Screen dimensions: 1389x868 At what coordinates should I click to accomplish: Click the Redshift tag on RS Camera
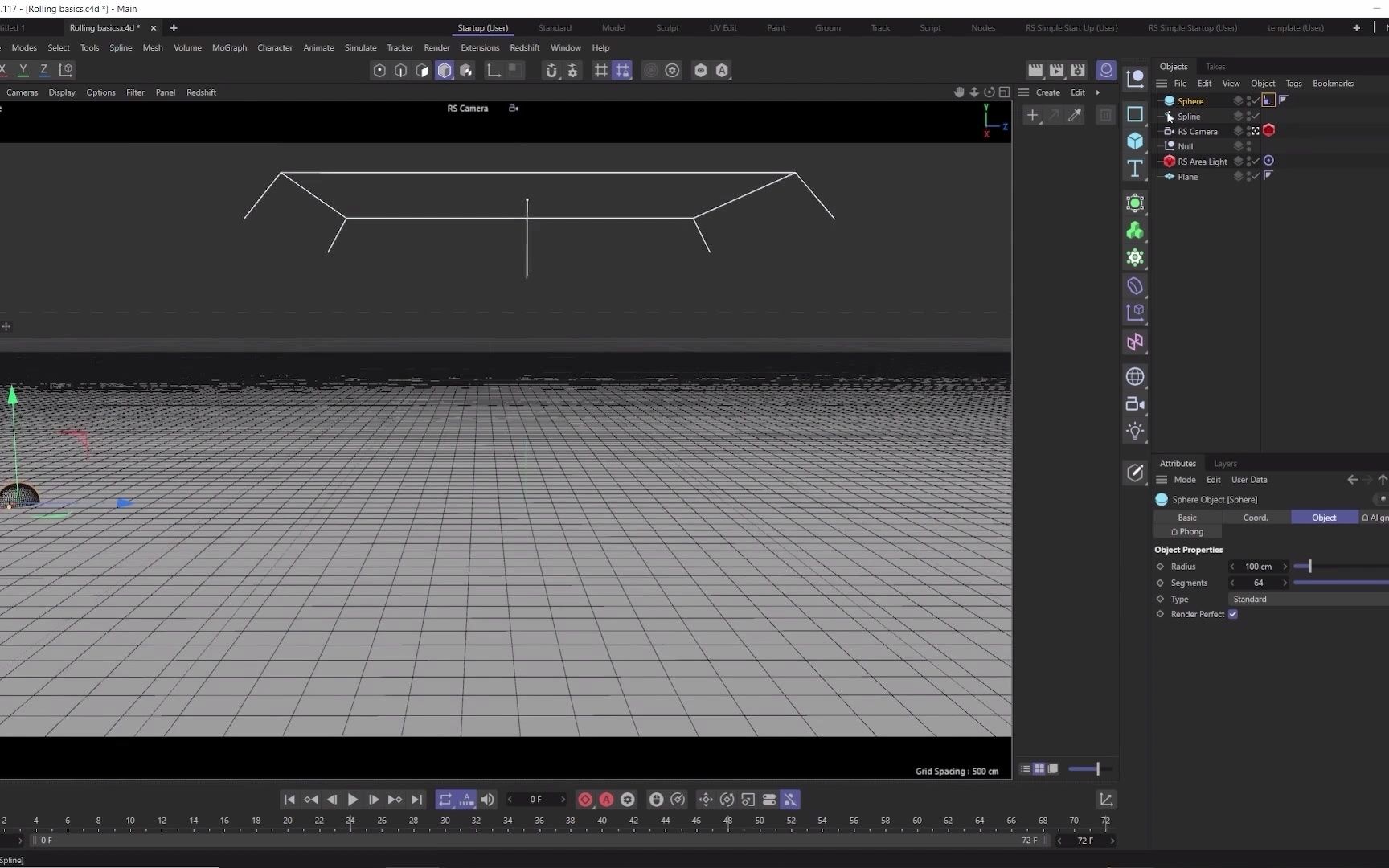[1269, 130]
